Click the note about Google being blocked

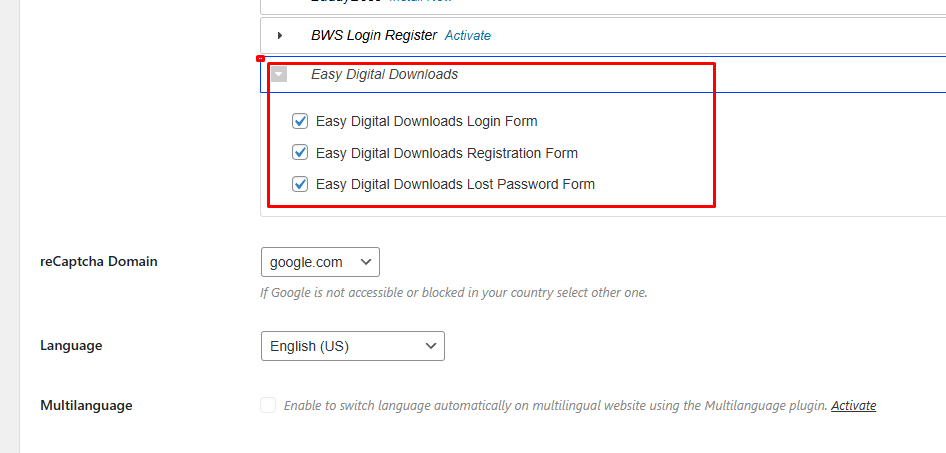453,293
